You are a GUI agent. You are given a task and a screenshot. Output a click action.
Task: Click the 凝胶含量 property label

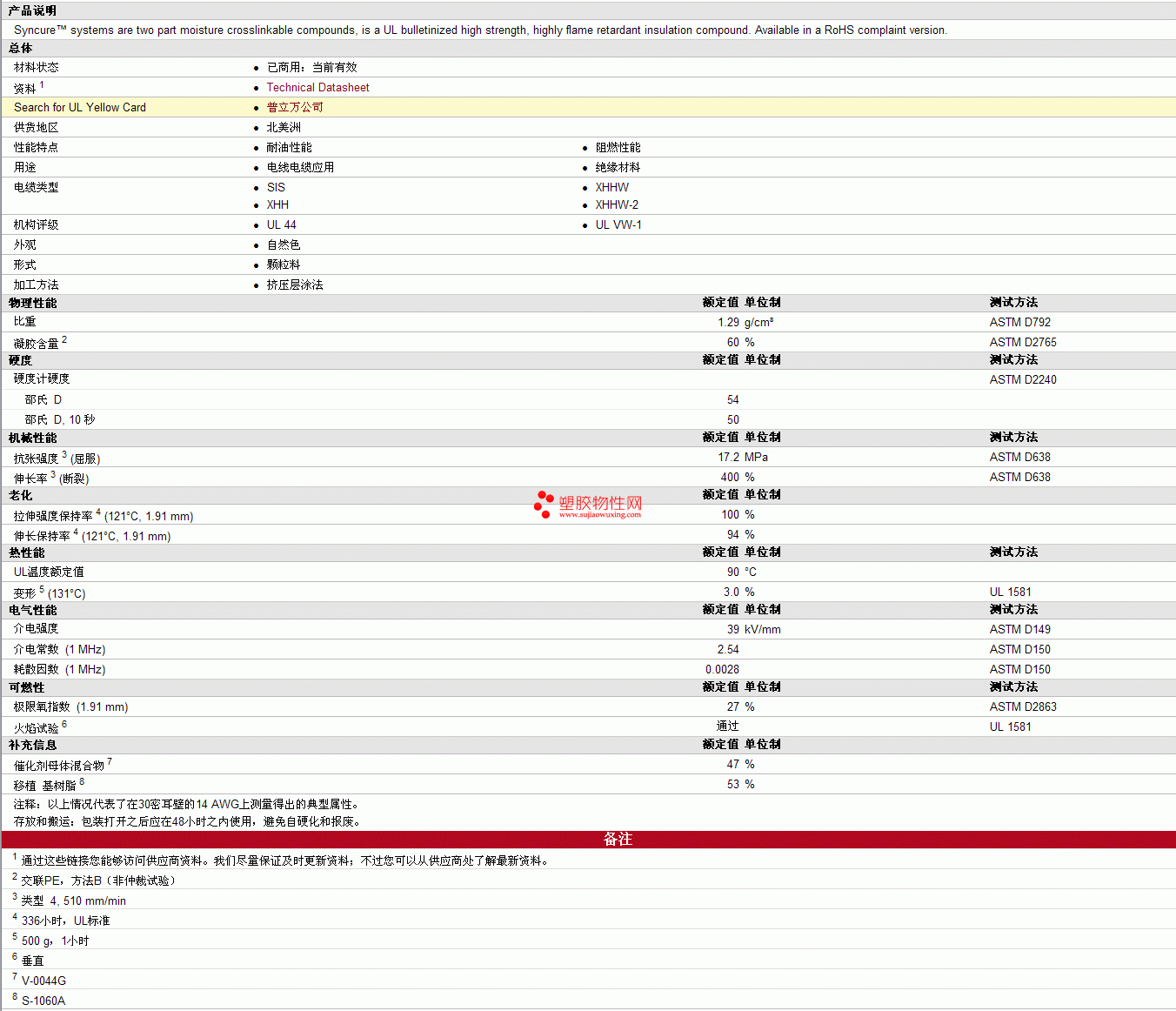click(36, 344)
